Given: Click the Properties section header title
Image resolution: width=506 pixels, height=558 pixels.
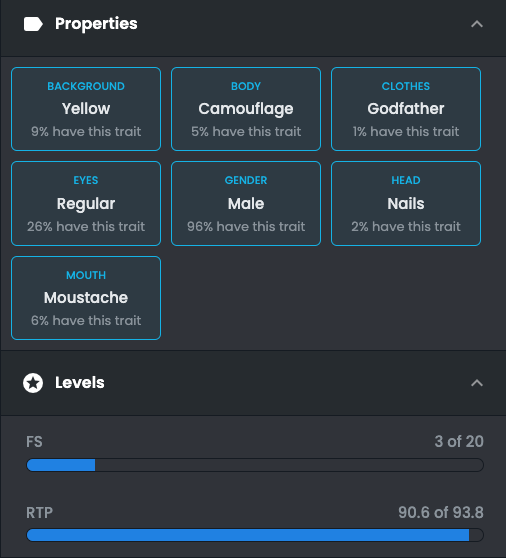Looking at the screenshot, I should click(96, 24).
